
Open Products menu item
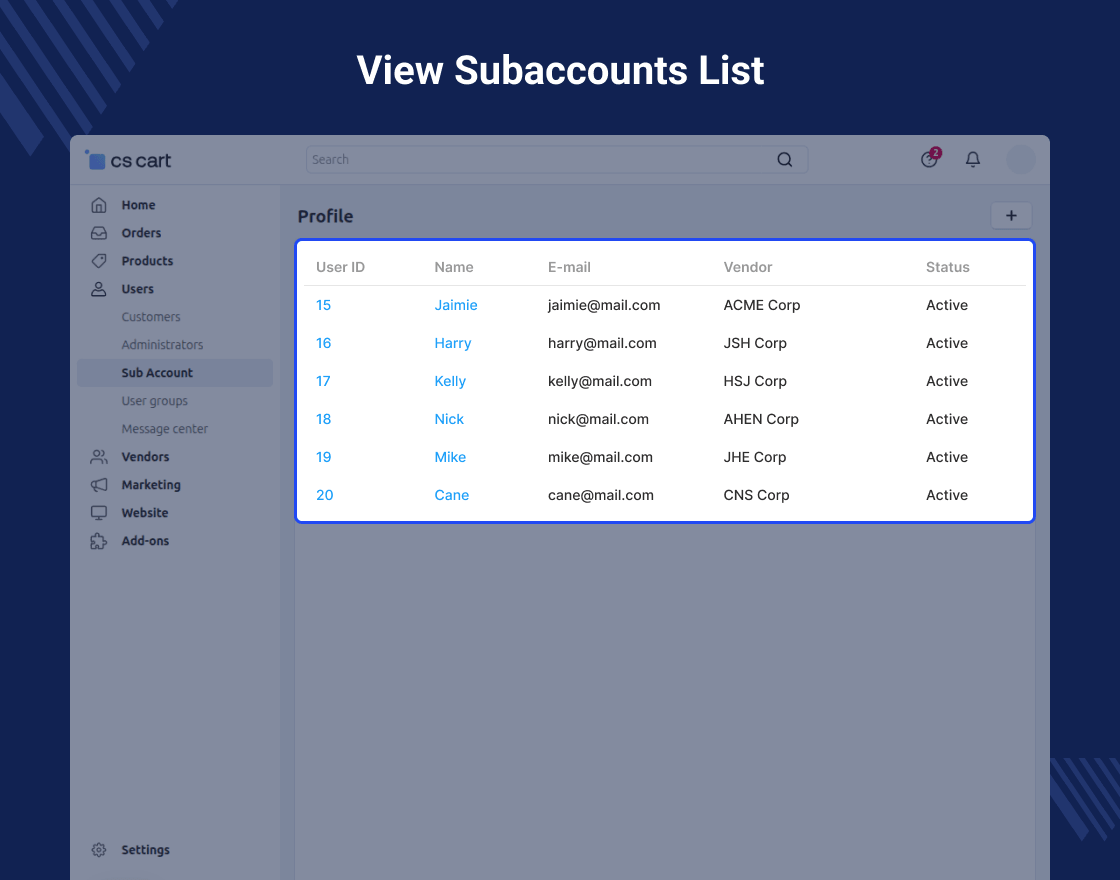tap(147, 261)
